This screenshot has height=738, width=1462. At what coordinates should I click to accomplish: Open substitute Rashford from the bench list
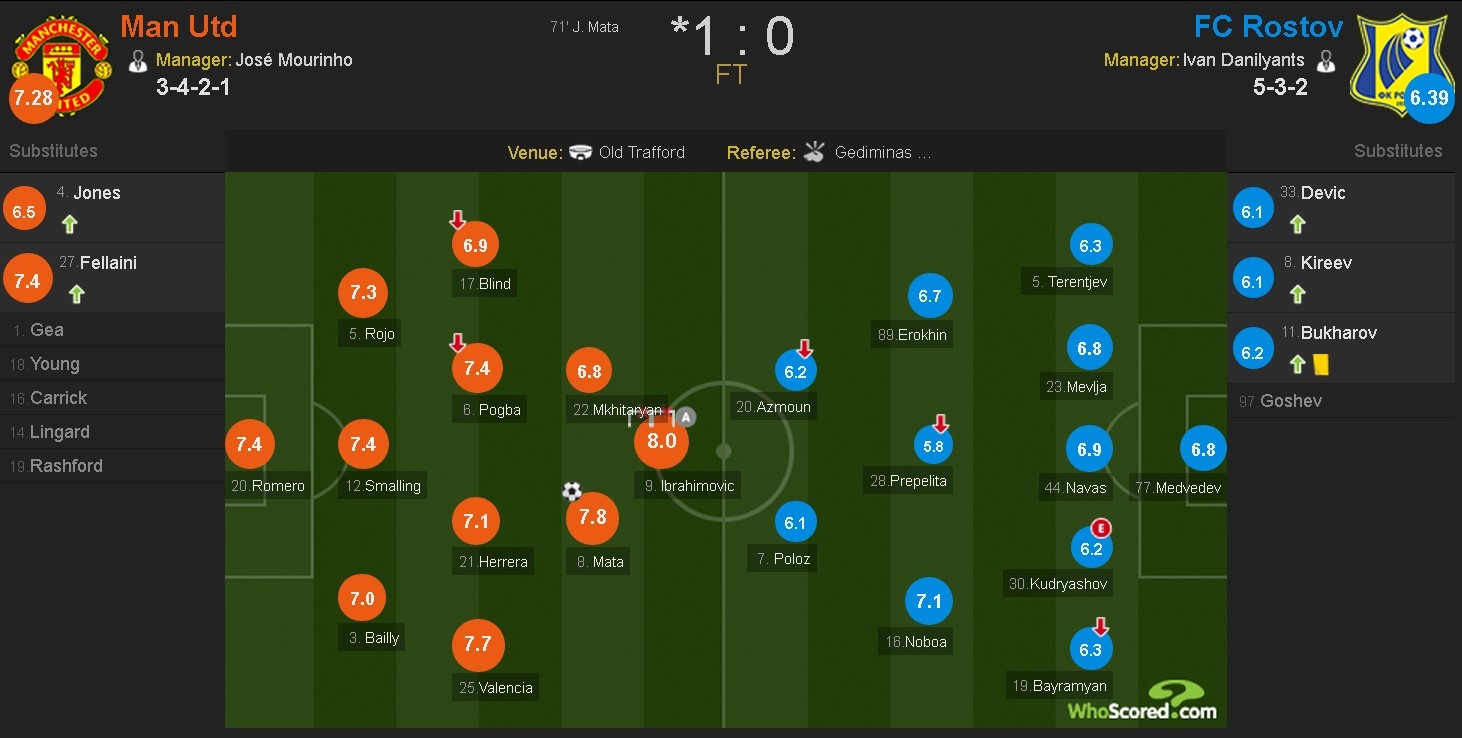(x=66, y=466)
